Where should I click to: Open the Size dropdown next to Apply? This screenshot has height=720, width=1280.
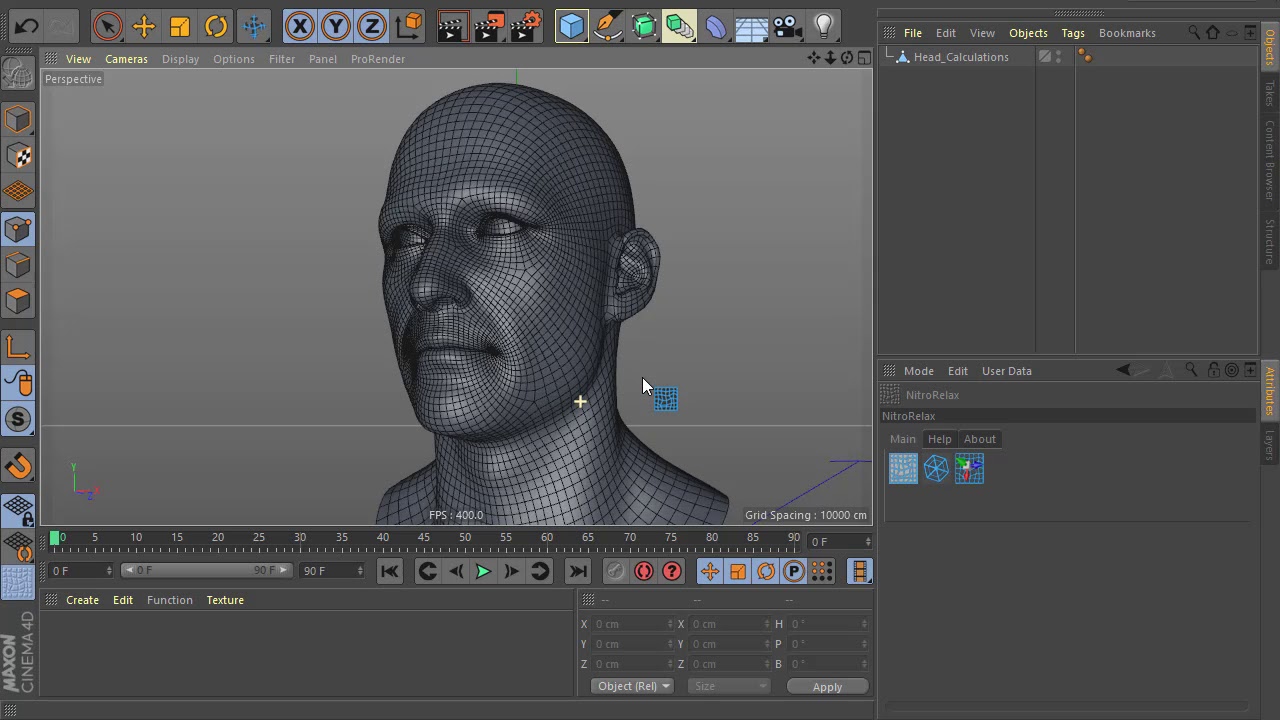tap(729, 686)
